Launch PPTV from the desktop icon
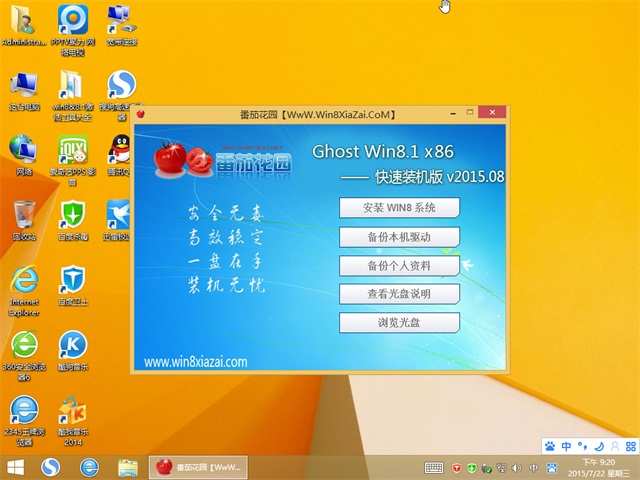The height and width of the screenshot is (480, 640). [x=72, y=20]
